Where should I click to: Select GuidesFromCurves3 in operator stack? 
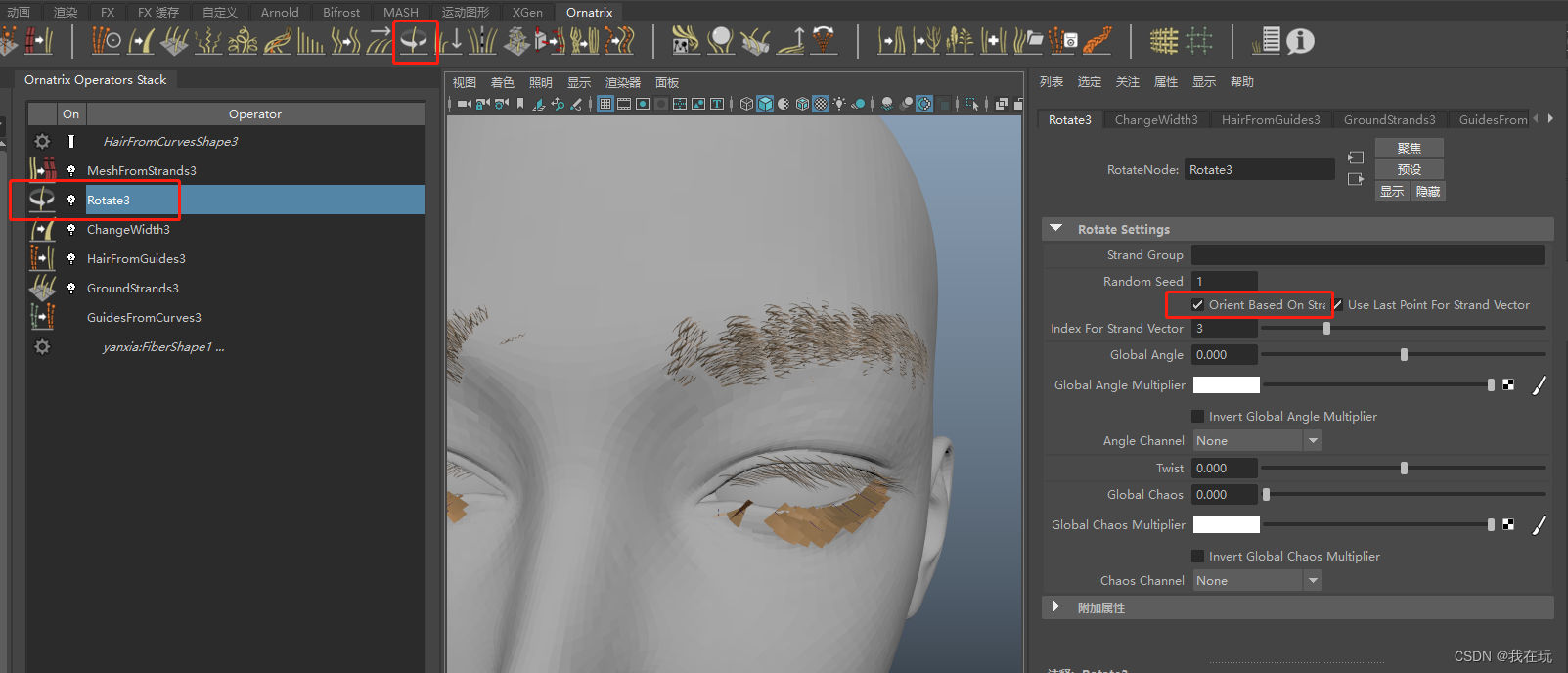(144, 318)
